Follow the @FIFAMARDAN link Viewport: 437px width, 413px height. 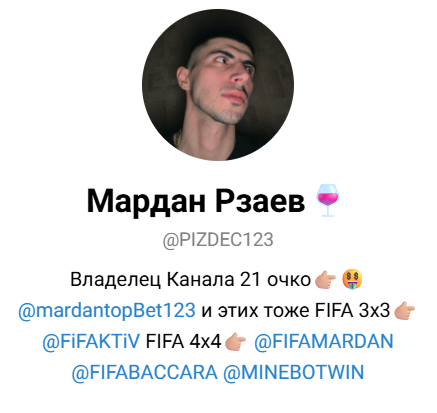[x=324, y=341]
